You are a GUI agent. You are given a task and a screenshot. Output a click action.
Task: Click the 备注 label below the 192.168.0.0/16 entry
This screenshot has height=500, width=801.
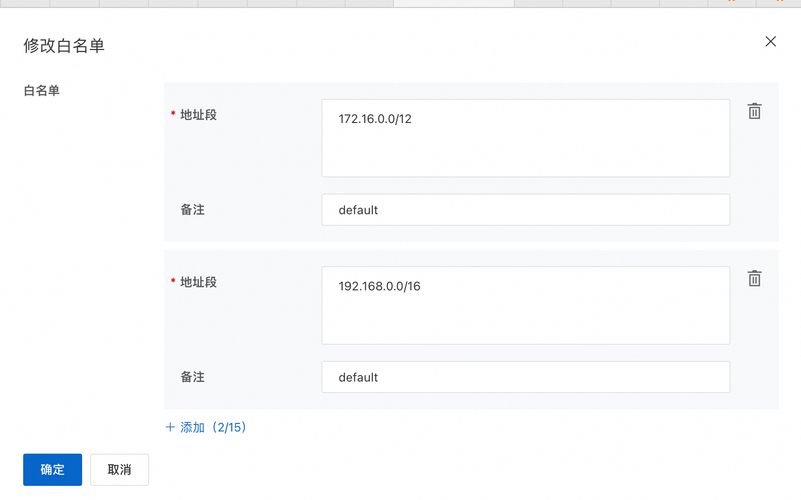[x=193, y=377]
